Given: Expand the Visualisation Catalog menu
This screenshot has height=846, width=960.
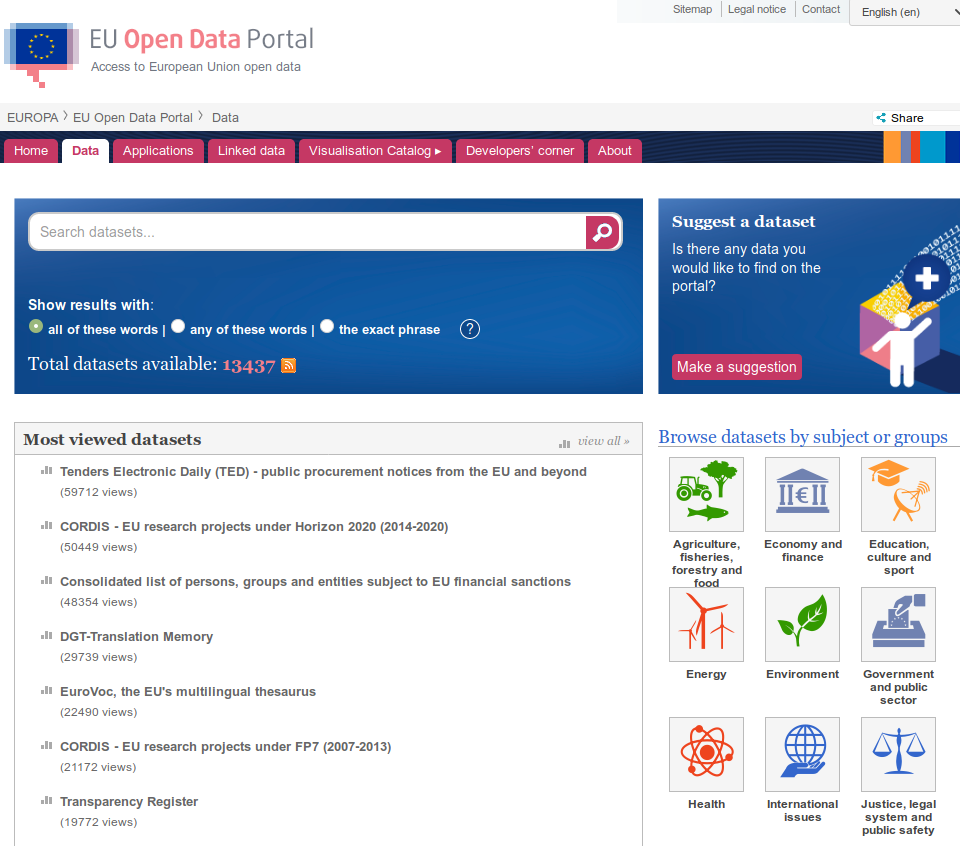Looking at the screenshot, I should [375, 151].
